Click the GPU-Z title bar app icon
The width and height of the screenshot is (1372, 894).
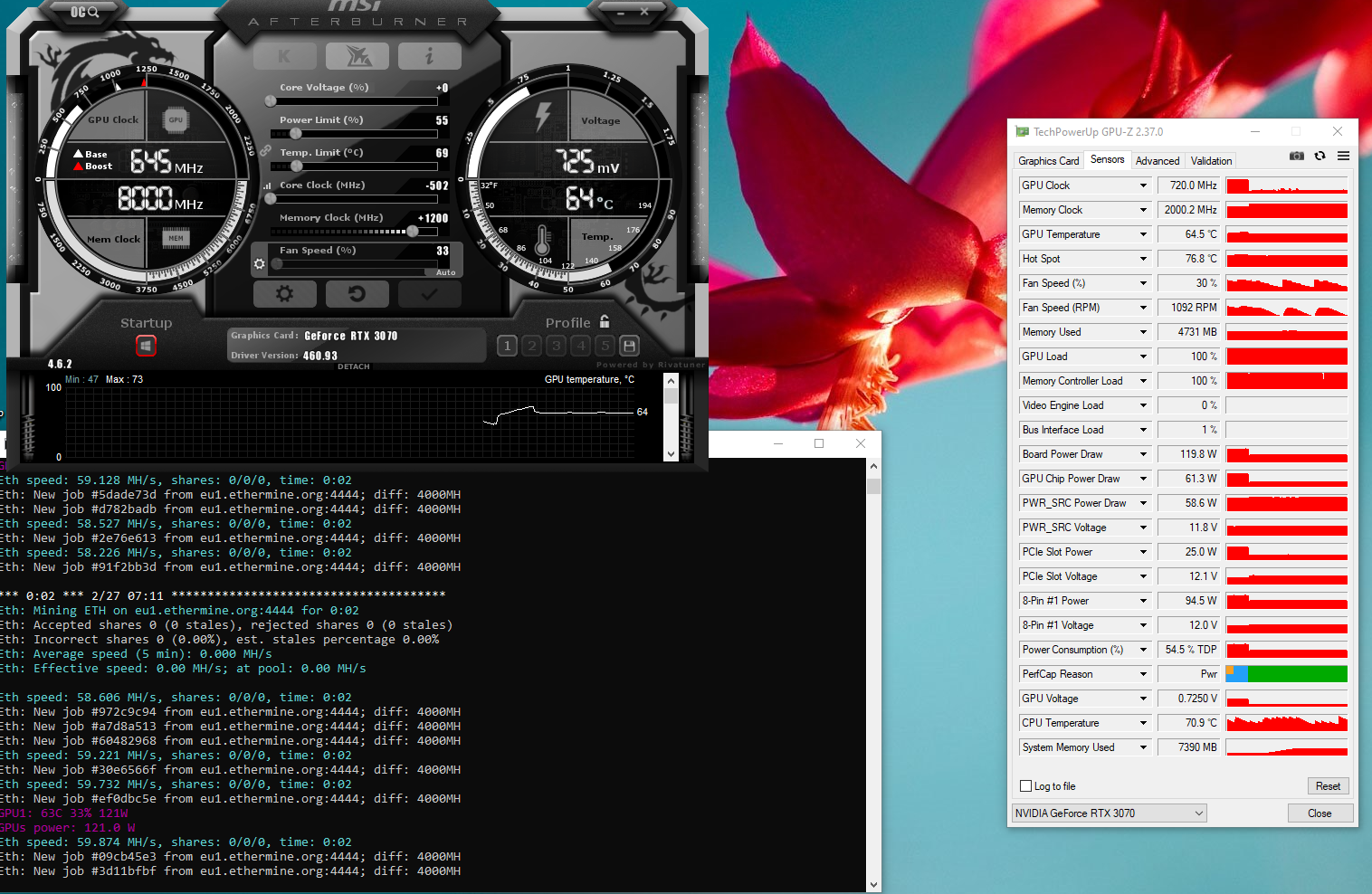[x=1023, y=132]
